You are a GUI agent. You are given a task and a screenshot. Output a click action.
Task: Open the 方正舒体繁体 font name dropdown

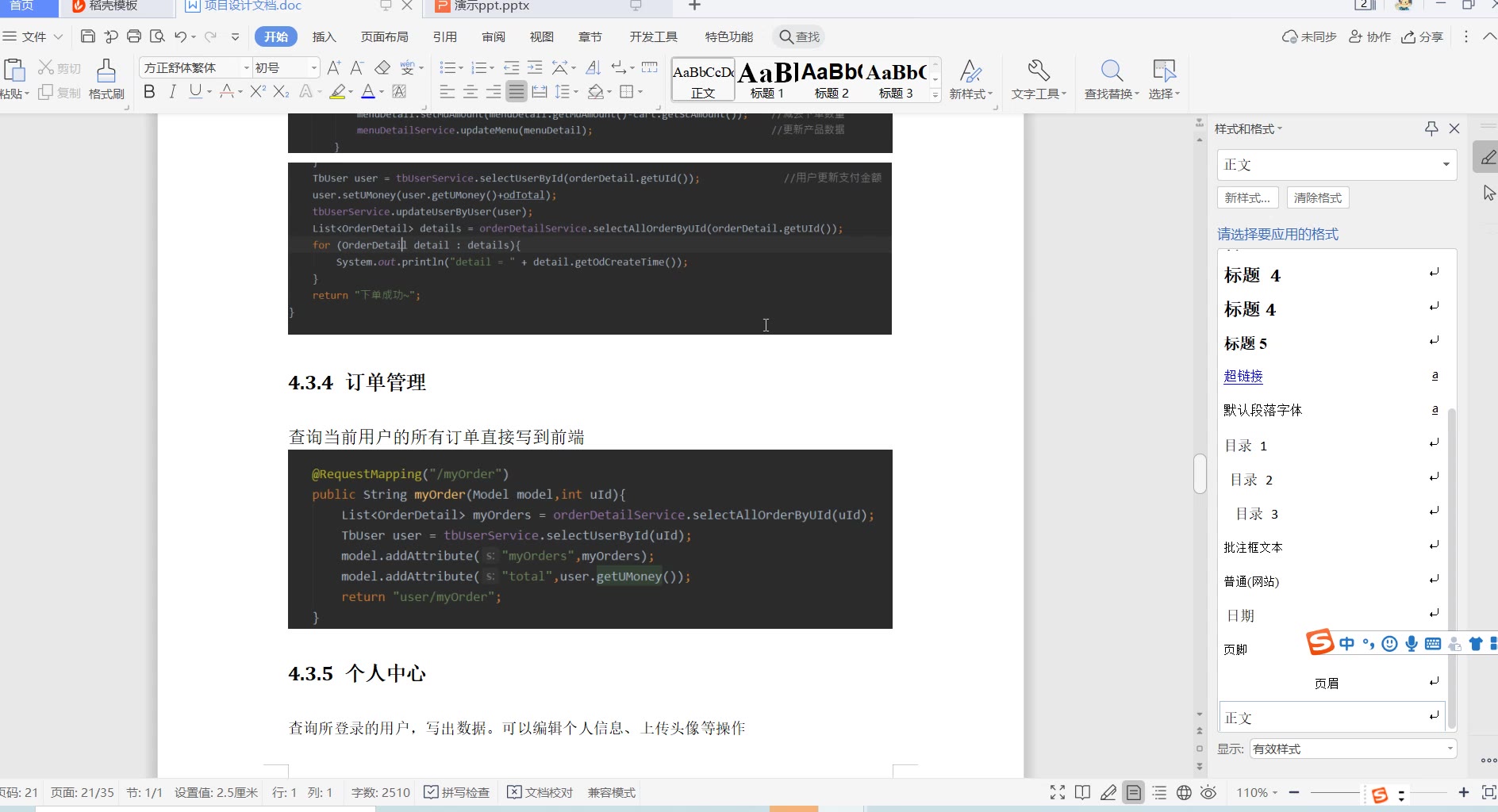(x=246, y=68)
